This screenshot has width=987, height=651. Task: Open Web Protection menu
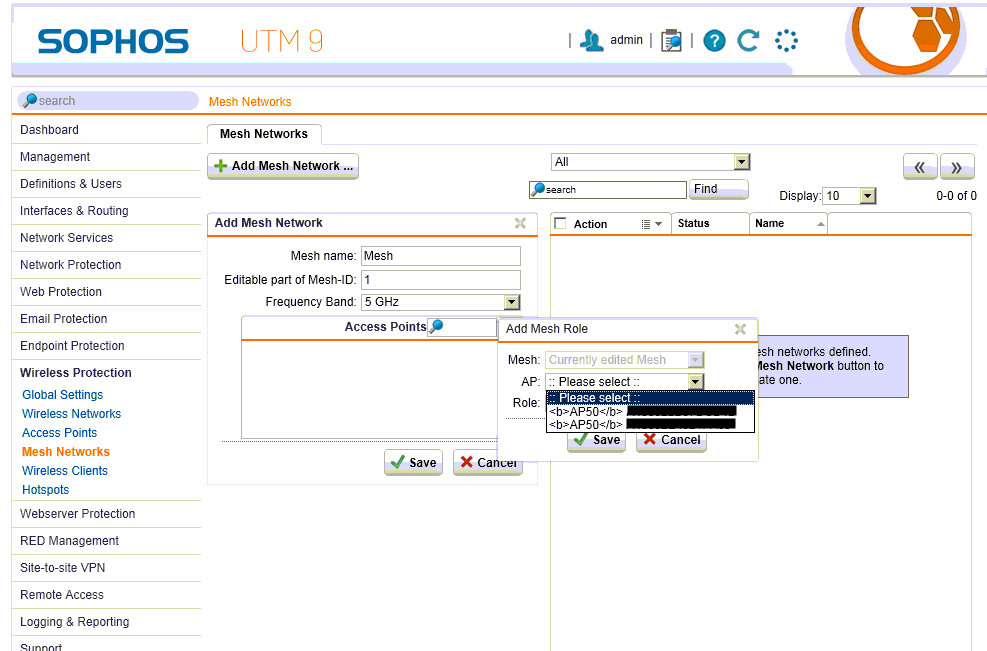[60, 292]
